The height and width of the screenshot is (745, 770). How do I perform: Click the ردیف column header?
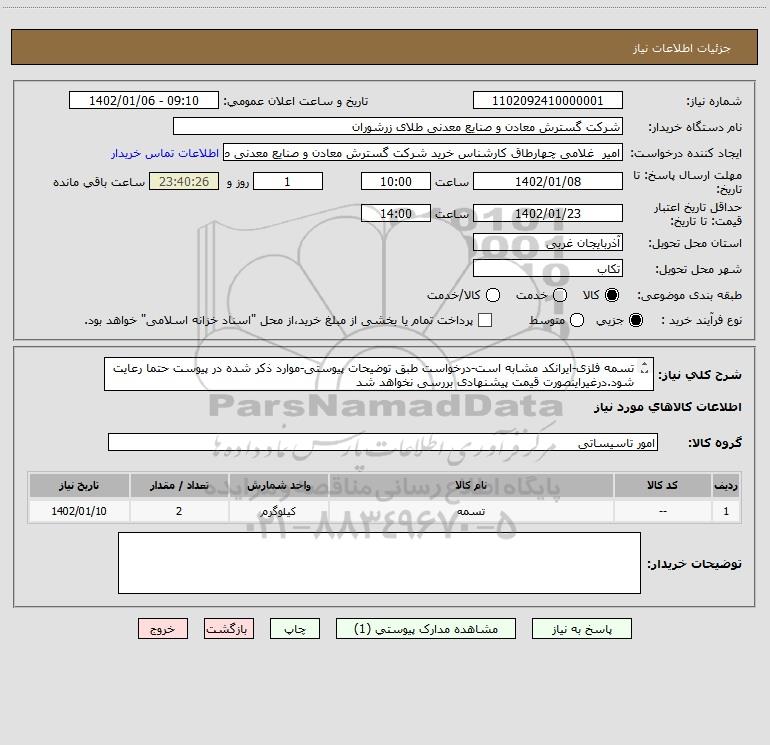point(726,485)
